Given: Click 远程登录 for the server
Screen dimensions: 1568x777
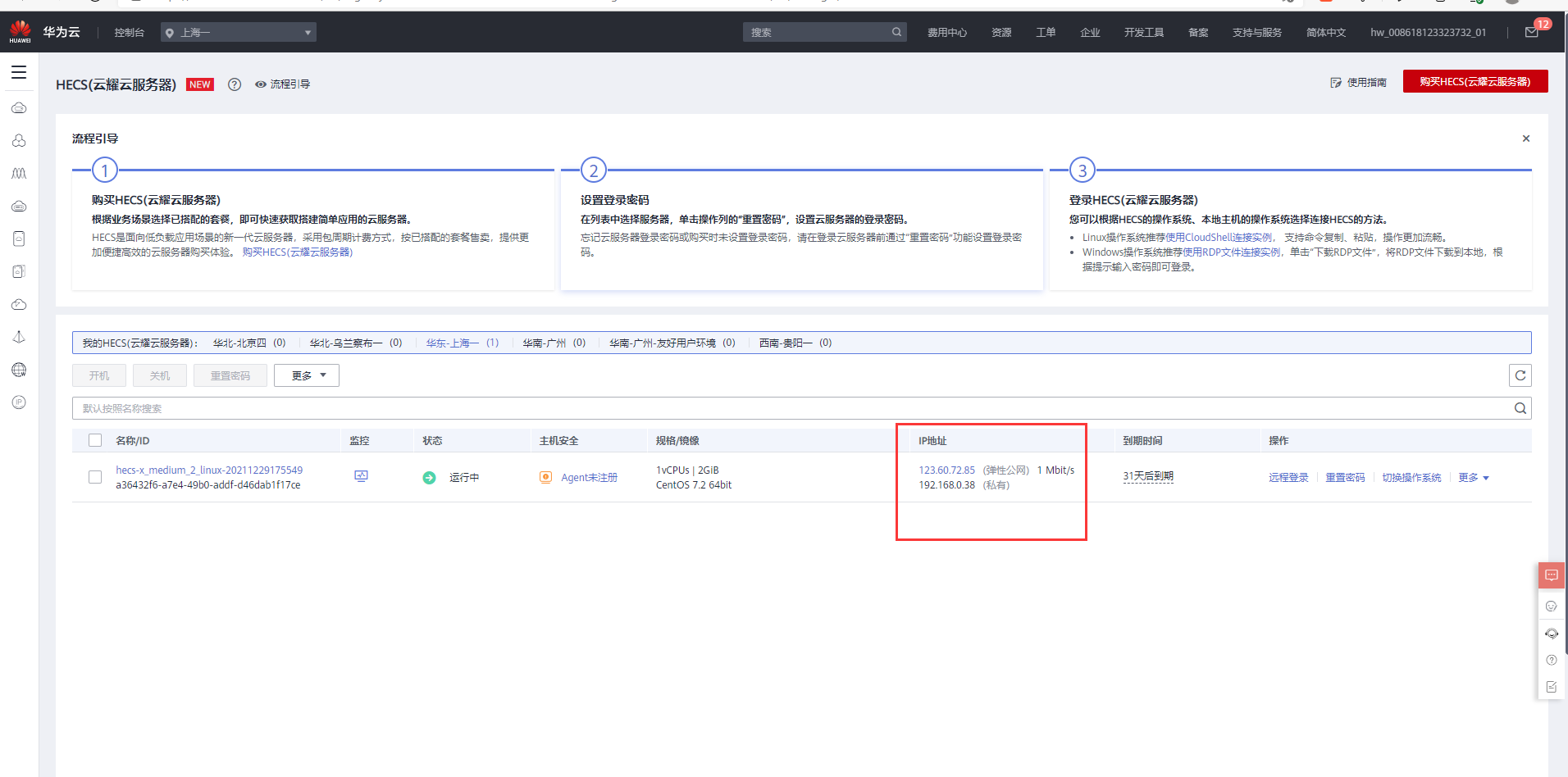Looking at the screenshot, I should pos(1288,478).
